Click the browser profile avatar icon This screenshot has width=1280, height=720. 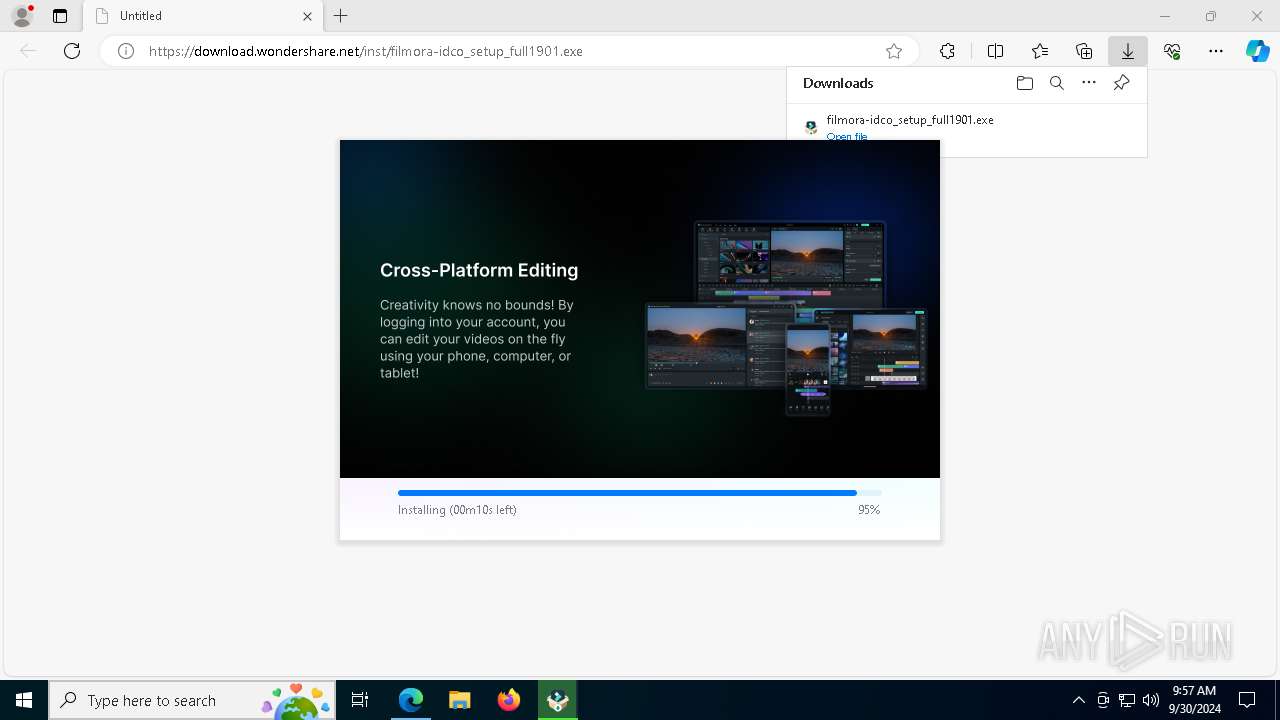[22, 16]
